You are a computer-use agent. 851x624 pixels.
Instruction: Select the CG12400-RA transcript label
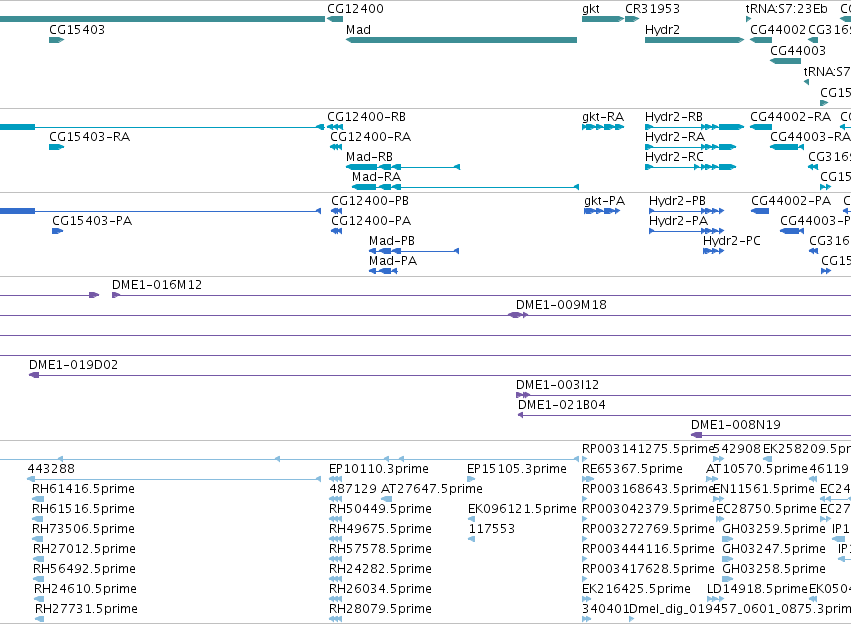tap(370, 137)
